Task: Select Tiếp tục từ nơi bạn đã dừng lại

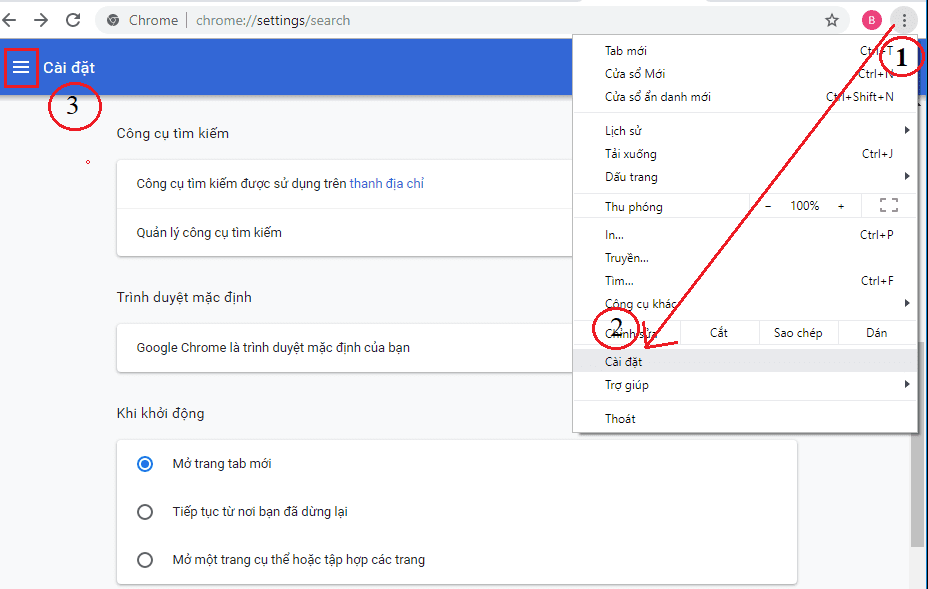Action: 146,512
